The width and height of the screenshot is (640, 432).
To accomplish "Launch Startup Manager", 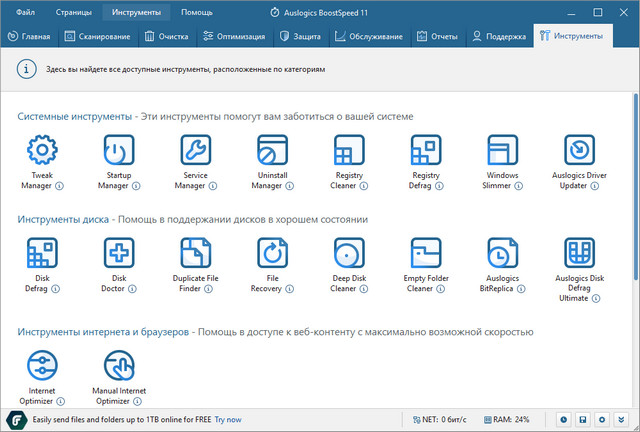I will [118, 151].
